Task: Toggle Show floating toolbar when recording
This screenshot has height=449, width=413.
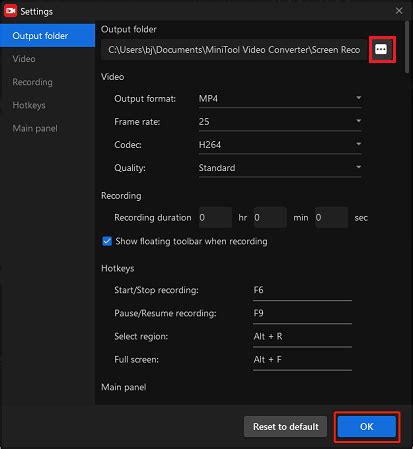Action: click(107, 241)
